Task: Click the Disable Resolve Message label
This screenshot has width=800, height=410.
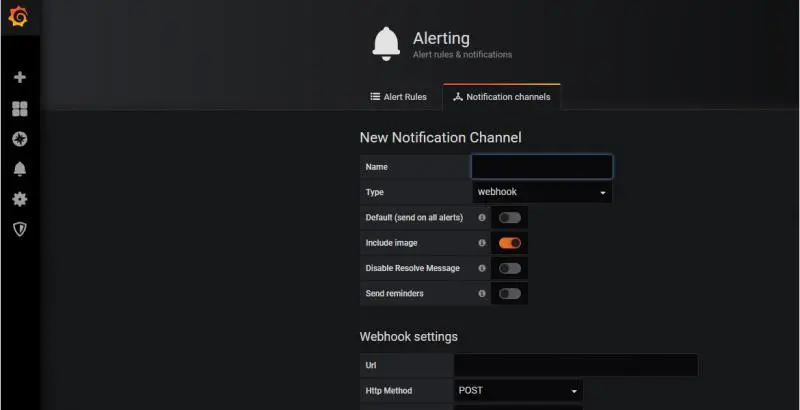Action: (x=412, y=268)
